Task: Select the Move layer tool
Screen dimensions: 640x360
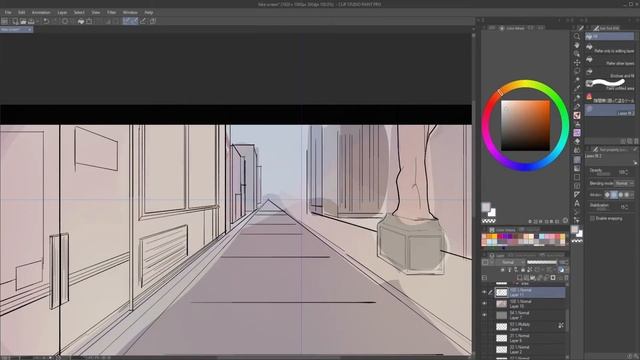Action: (577, 62)
